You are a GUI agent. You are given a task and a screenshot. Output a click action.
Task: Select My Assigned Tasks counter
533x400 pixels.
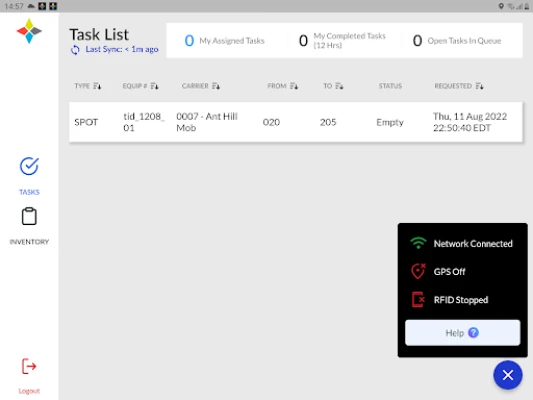tap(224, 41)
